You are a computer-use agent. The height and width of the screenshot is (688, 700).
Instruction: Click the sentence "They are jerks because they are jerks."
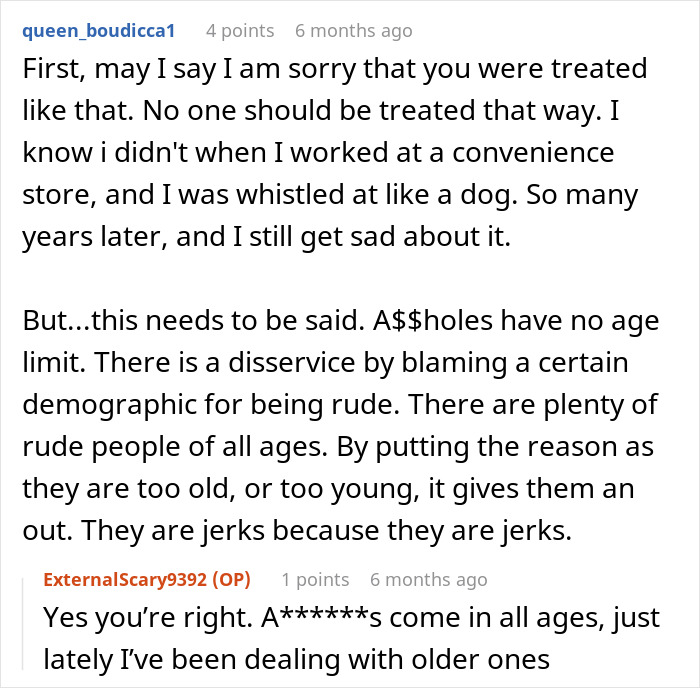point(326,531)
